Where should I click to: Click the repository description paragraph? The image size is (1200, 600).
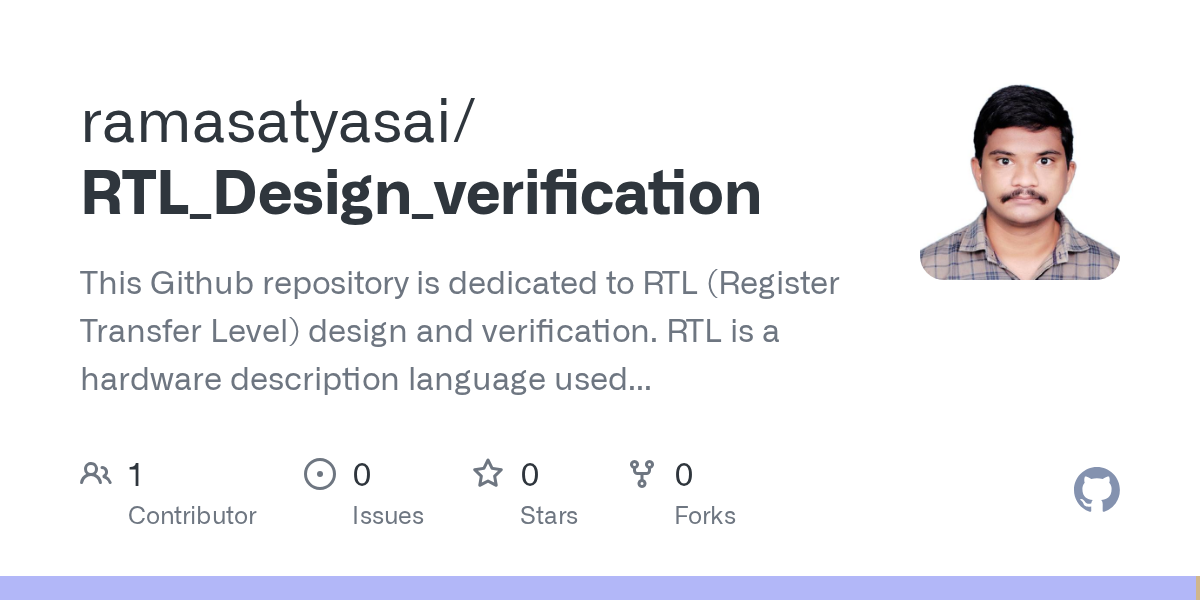click(x=460, y=331)
